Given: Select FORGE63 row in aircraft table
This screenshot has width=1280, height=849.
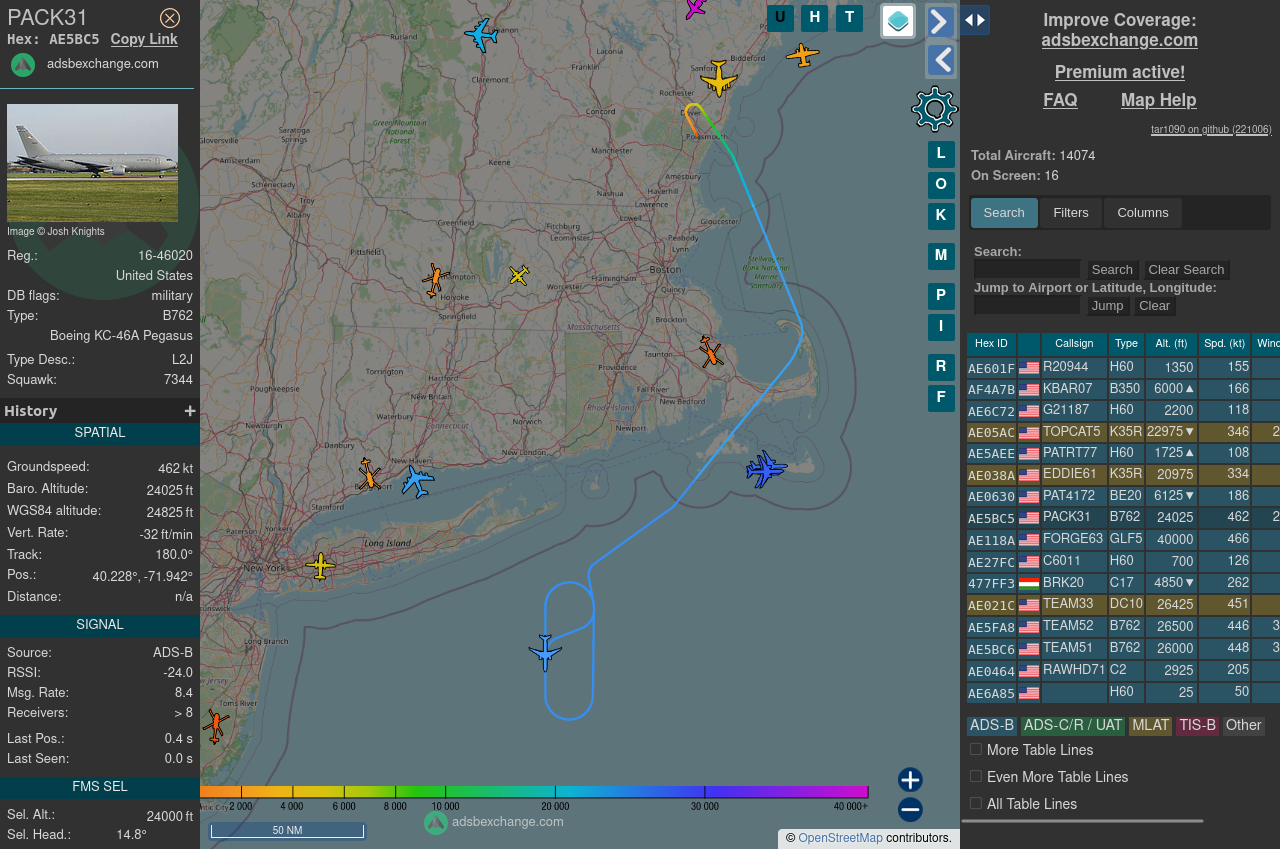Looking at the screenshot, I should click(1123, 539).
